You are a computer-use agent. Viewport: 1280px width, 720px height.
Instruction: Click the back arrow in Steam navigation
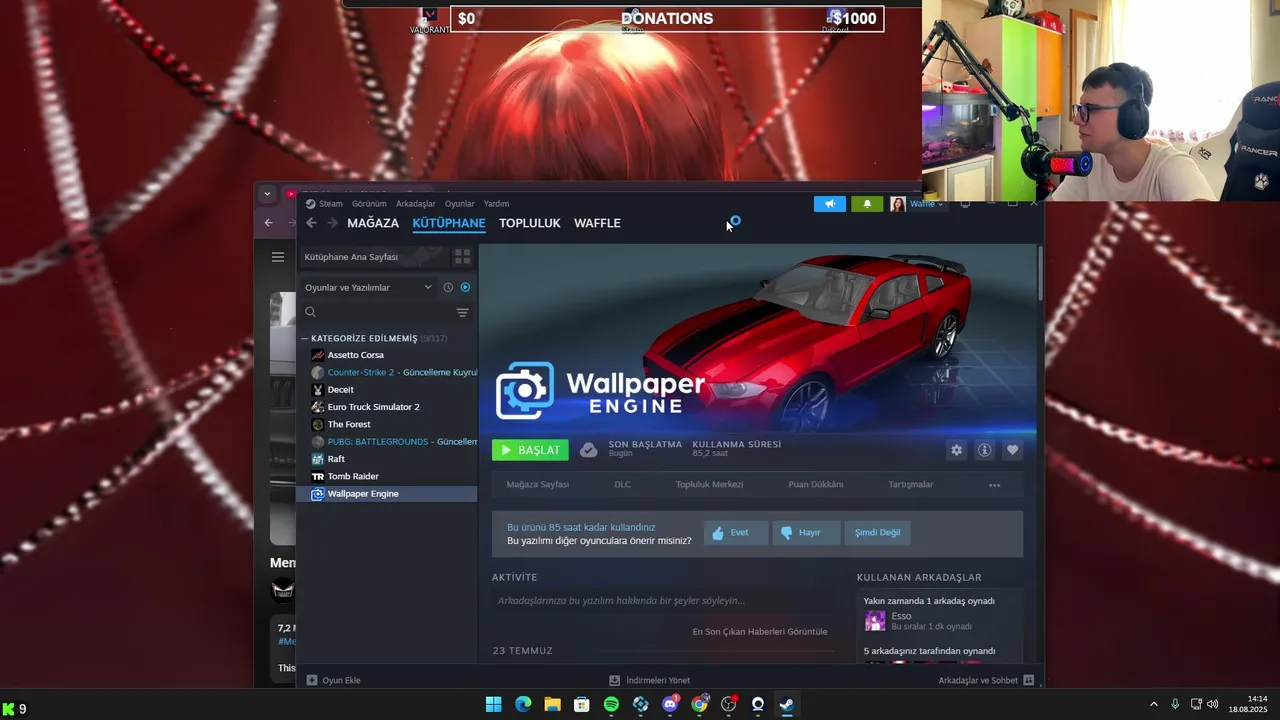pyautogui.click(x=311, y=223)
